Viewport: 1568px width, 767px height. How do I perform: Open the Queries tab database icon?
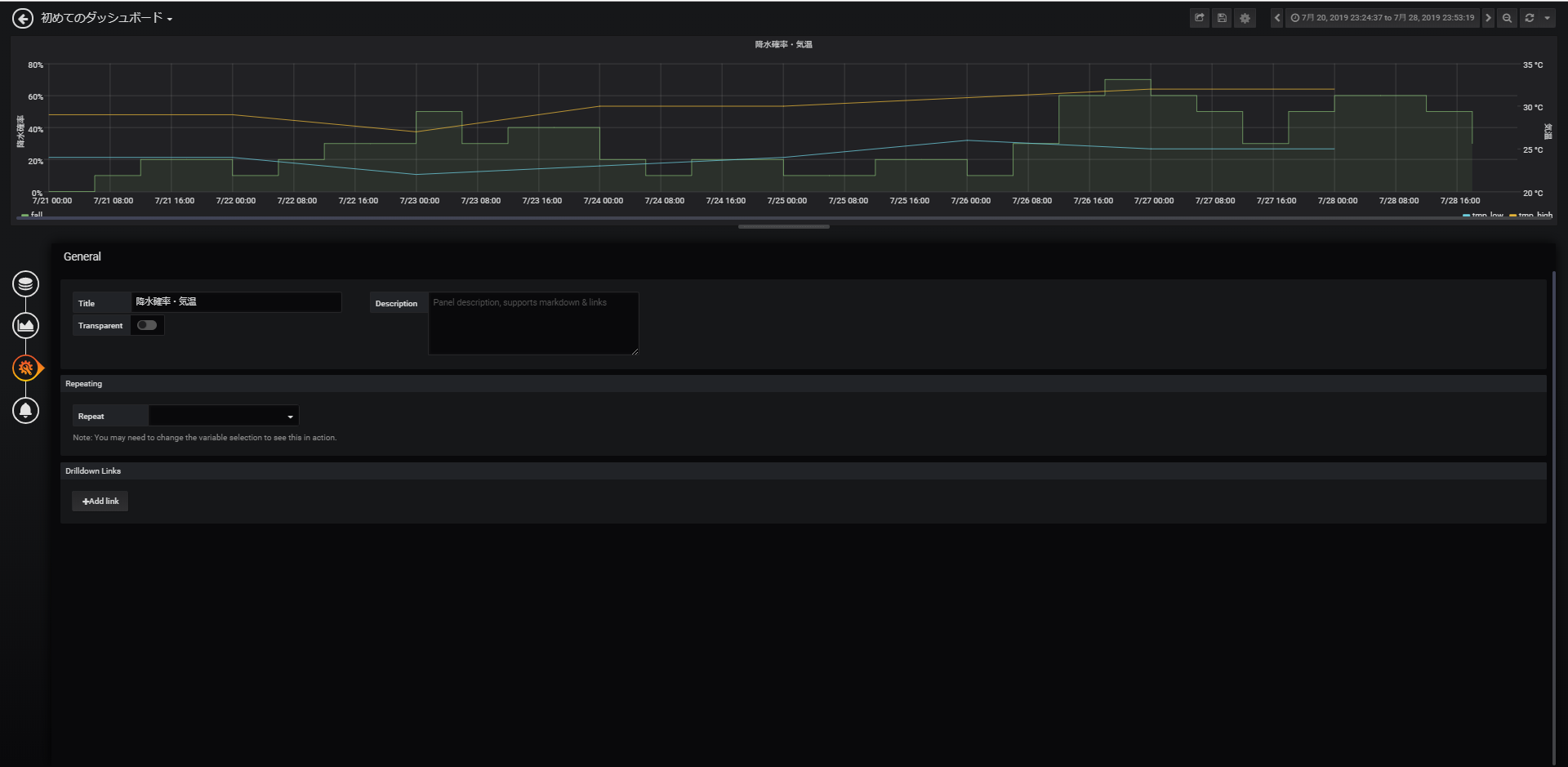click(26, 284)
